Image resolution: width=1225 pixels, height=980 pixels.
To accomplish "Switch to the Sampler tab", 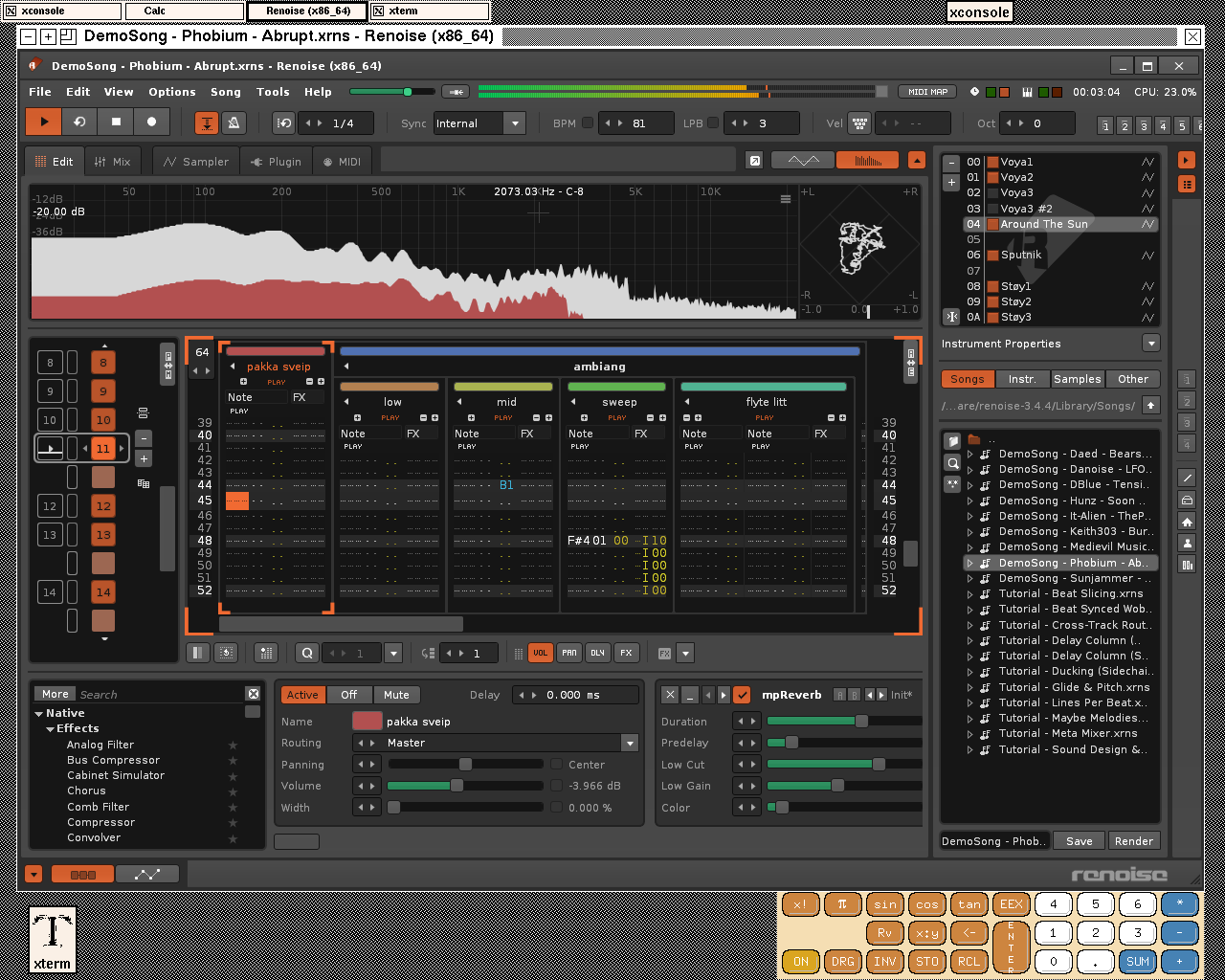I will click(x=196, y=162).
